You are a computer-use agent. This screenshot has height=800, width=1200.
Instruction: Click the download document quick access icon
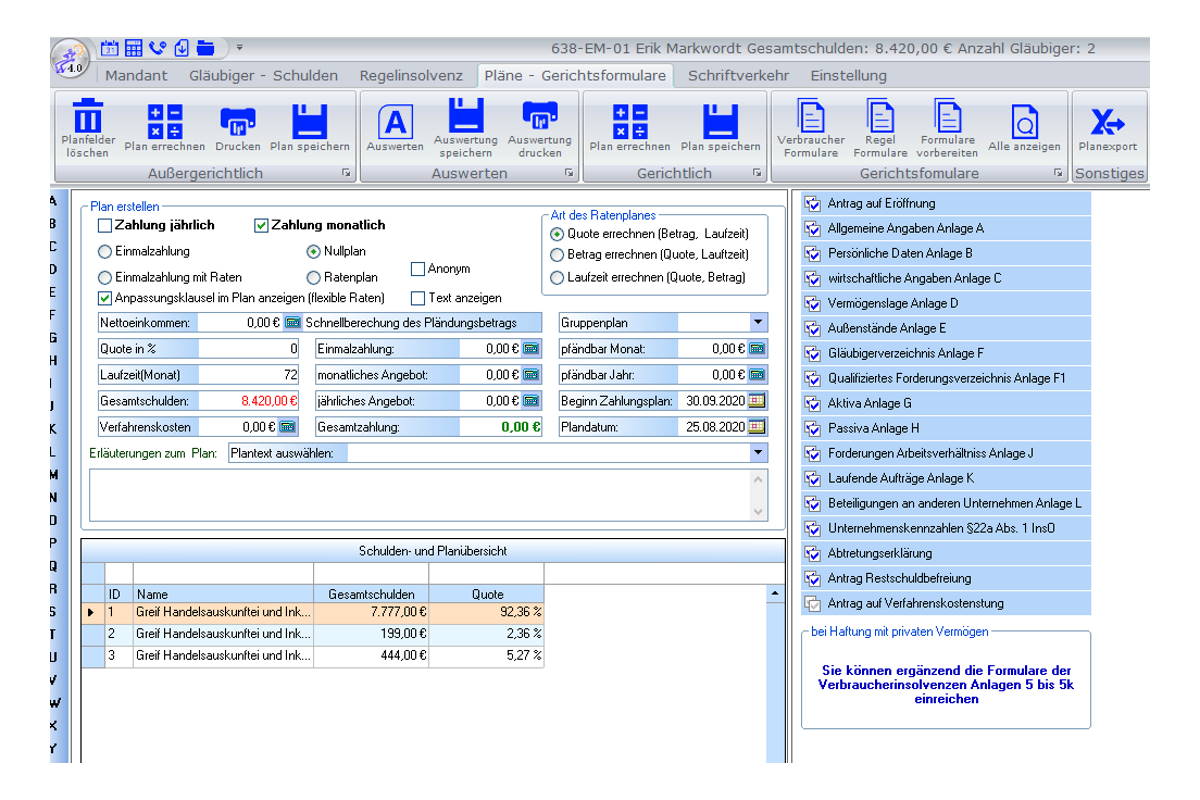pos(181,48)
